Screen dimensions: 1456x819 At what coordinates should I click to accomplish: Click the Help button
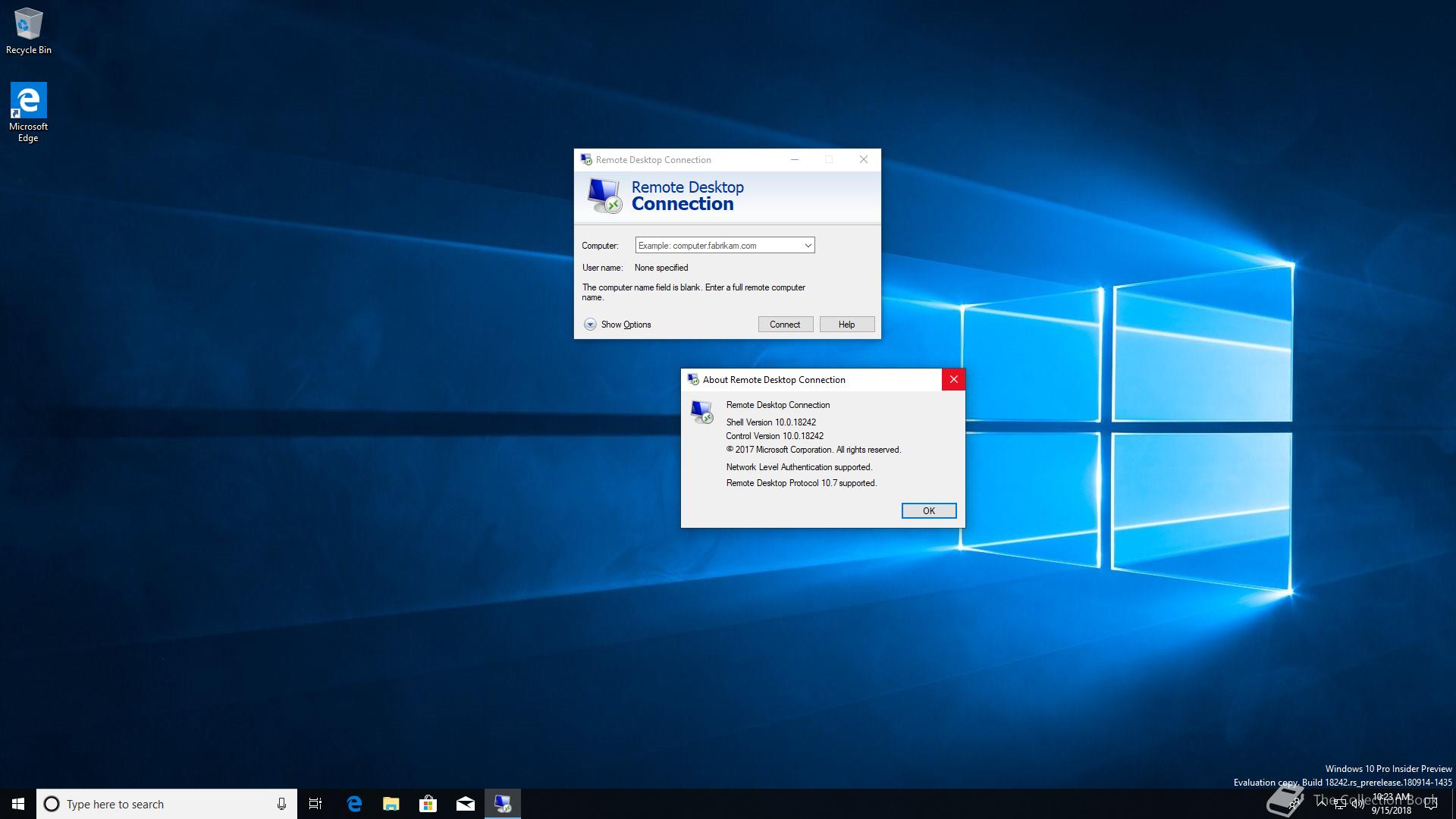(x=846, y=325)
